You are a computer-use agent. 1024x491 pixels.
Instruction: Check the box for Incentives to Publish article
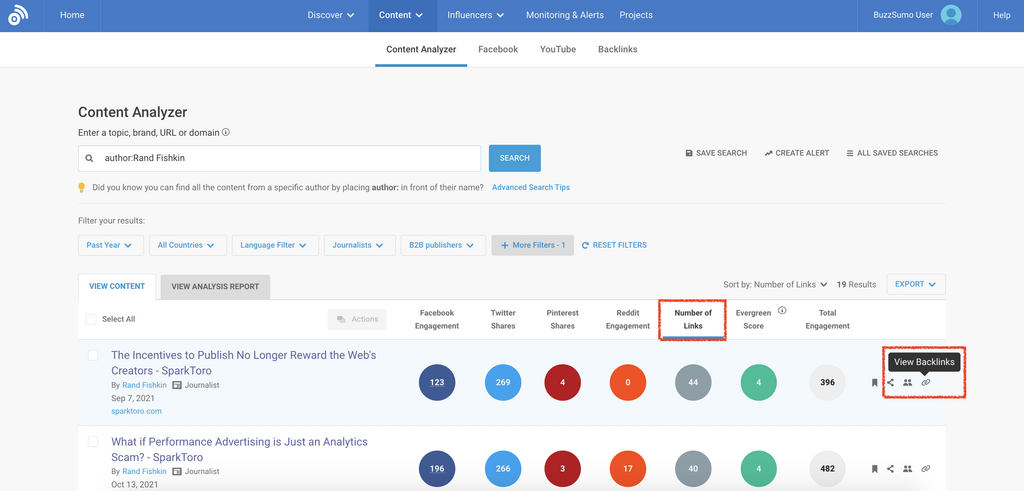[93, 356]
